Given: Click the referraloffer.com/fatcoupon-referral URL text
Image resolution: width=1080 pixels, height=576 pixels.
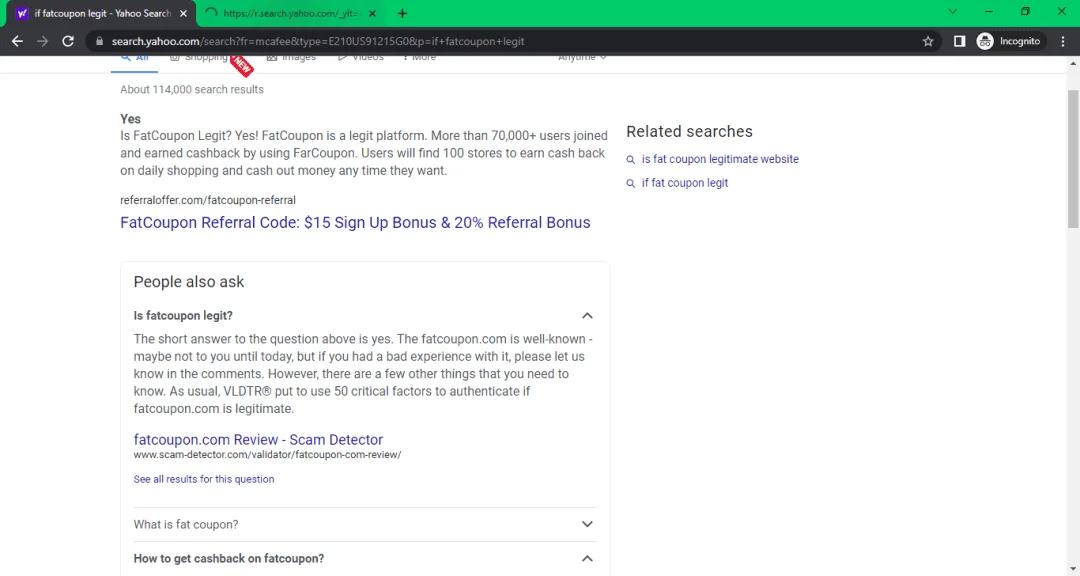Looking at the screenshot, I should click(207, 200).
